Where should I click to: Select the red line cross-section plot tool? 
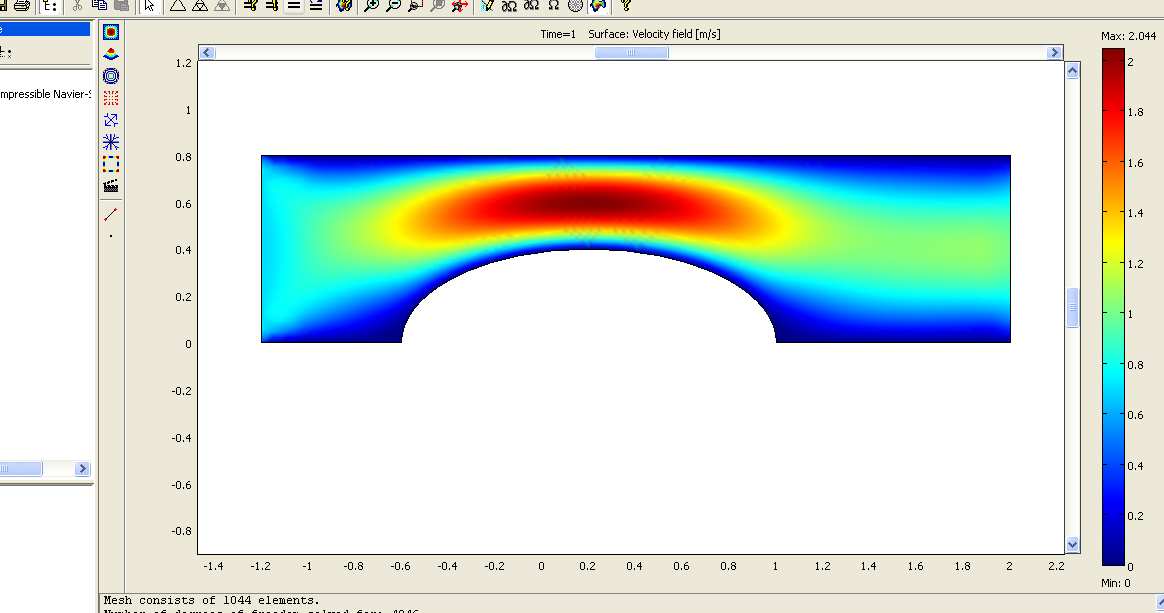[111, 214]
